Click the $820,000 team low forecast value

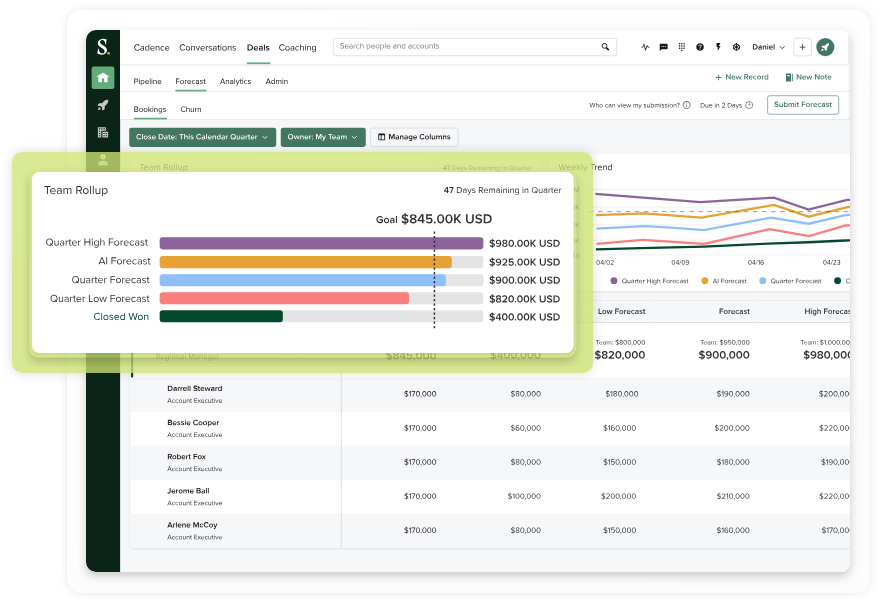point(620,355)
